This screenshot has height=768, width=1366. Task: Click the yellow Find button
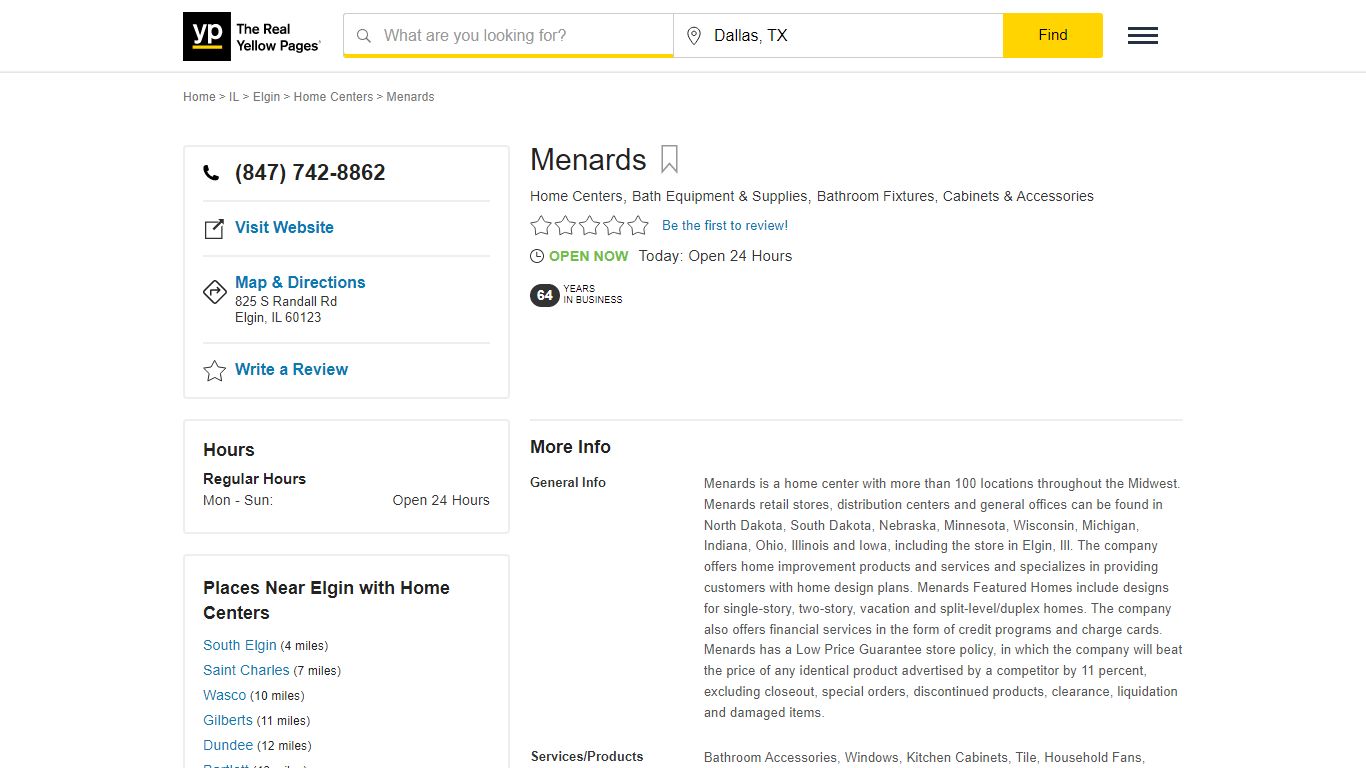click(1053, 35)
